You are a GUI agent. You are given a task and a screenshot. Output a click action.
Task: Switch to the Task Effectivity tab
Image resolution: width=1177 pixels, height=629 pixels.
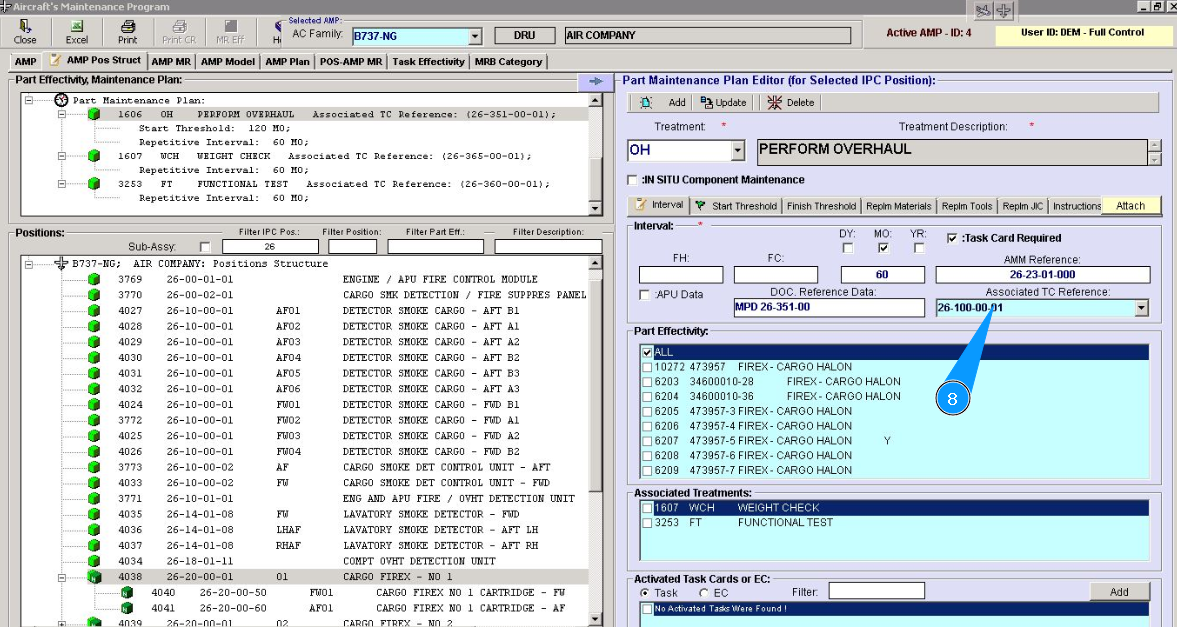click(x=428, y=62)
